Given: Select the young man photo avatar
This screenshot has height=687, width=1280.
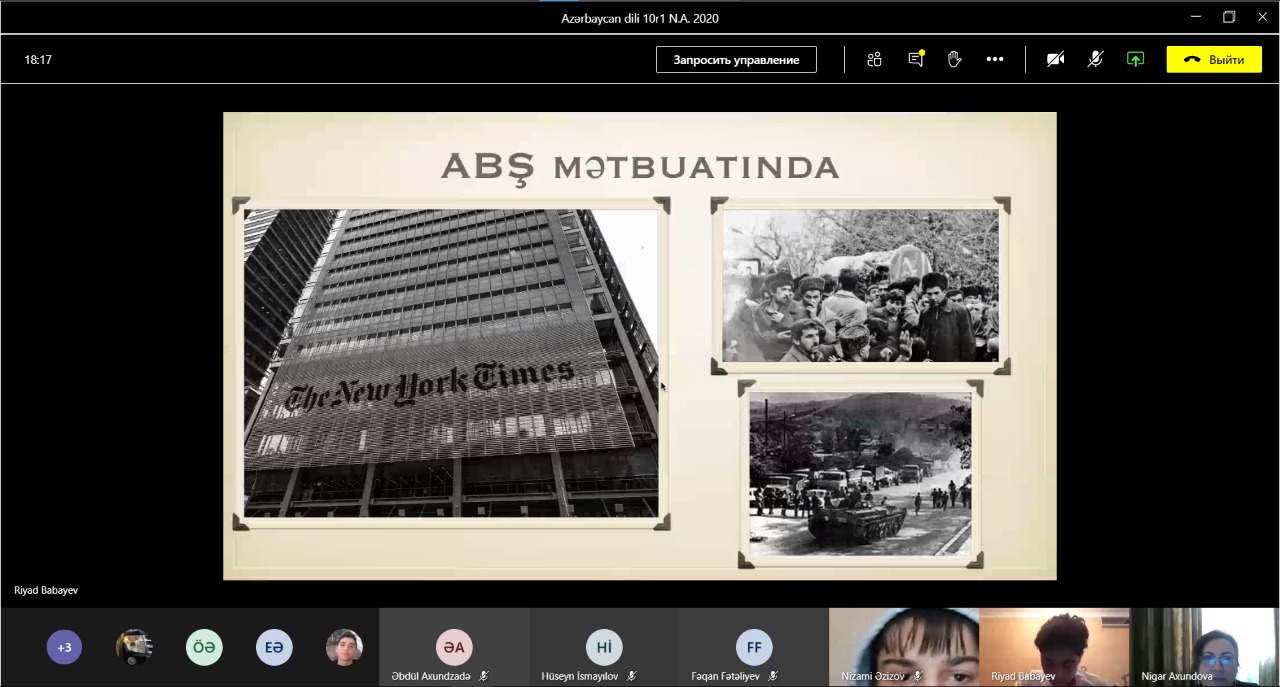Looking at the screenshot, I should pos(344,648).
